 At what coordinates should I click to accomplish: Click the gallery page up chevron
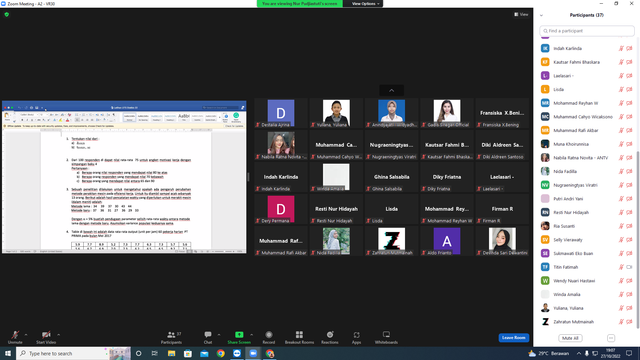(x=391, y=91)
